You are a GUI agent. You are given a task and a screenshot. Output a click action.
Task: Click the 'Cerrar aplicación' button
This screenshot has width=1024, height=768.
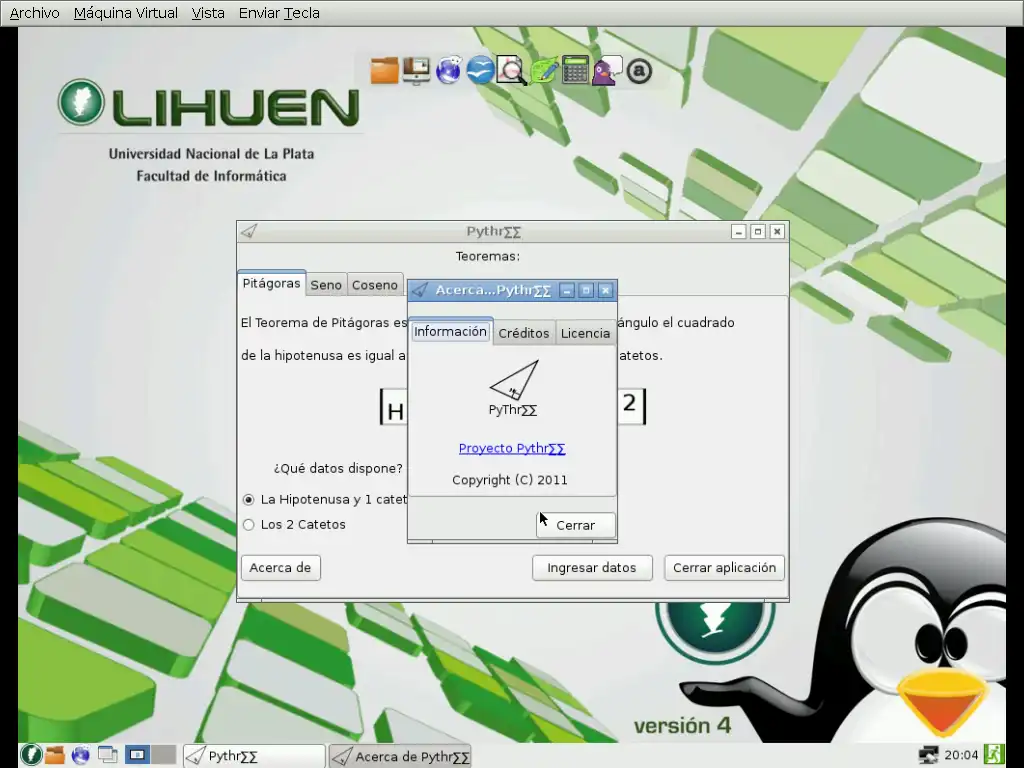(x=724, y=568)
